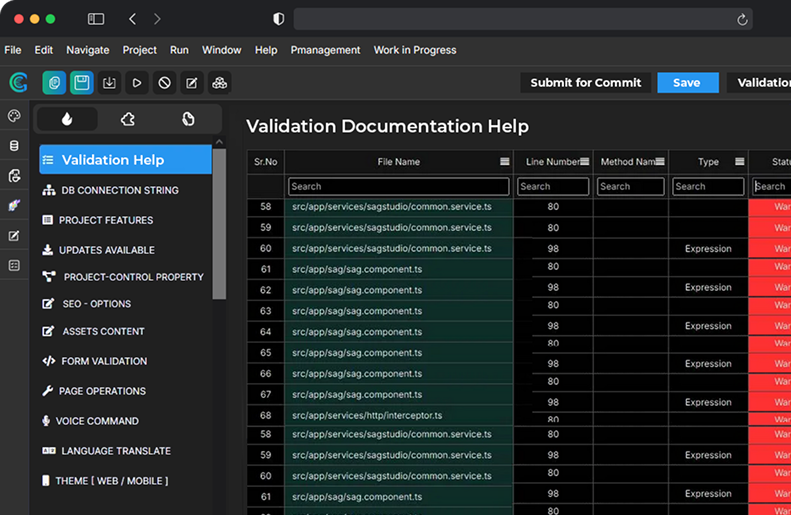
Task: Click the stacked cubes icon in toolbar
Action: [x=219, y=83]
